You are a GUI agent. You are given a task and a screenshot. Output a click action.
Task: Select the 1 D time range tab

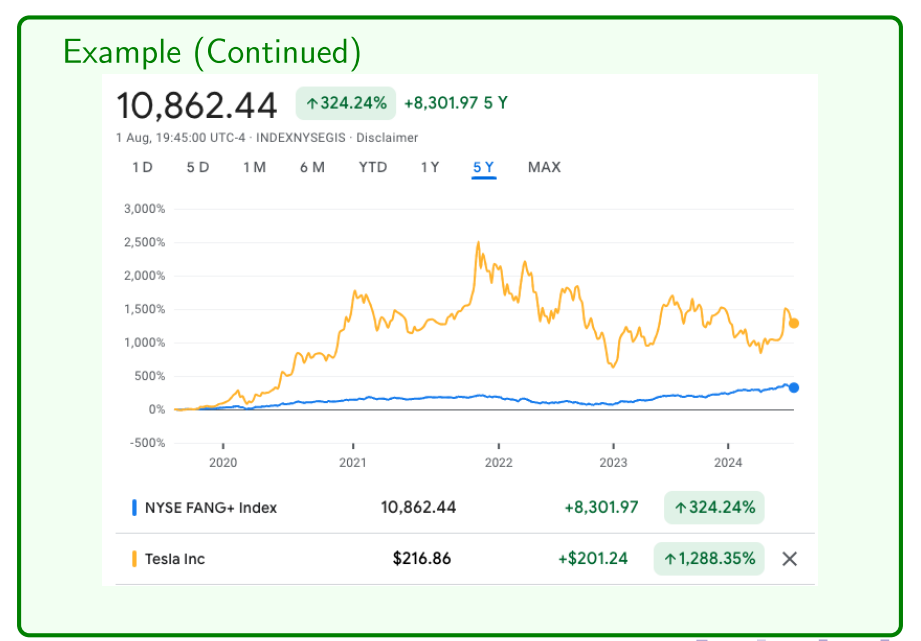pos(142,167)
